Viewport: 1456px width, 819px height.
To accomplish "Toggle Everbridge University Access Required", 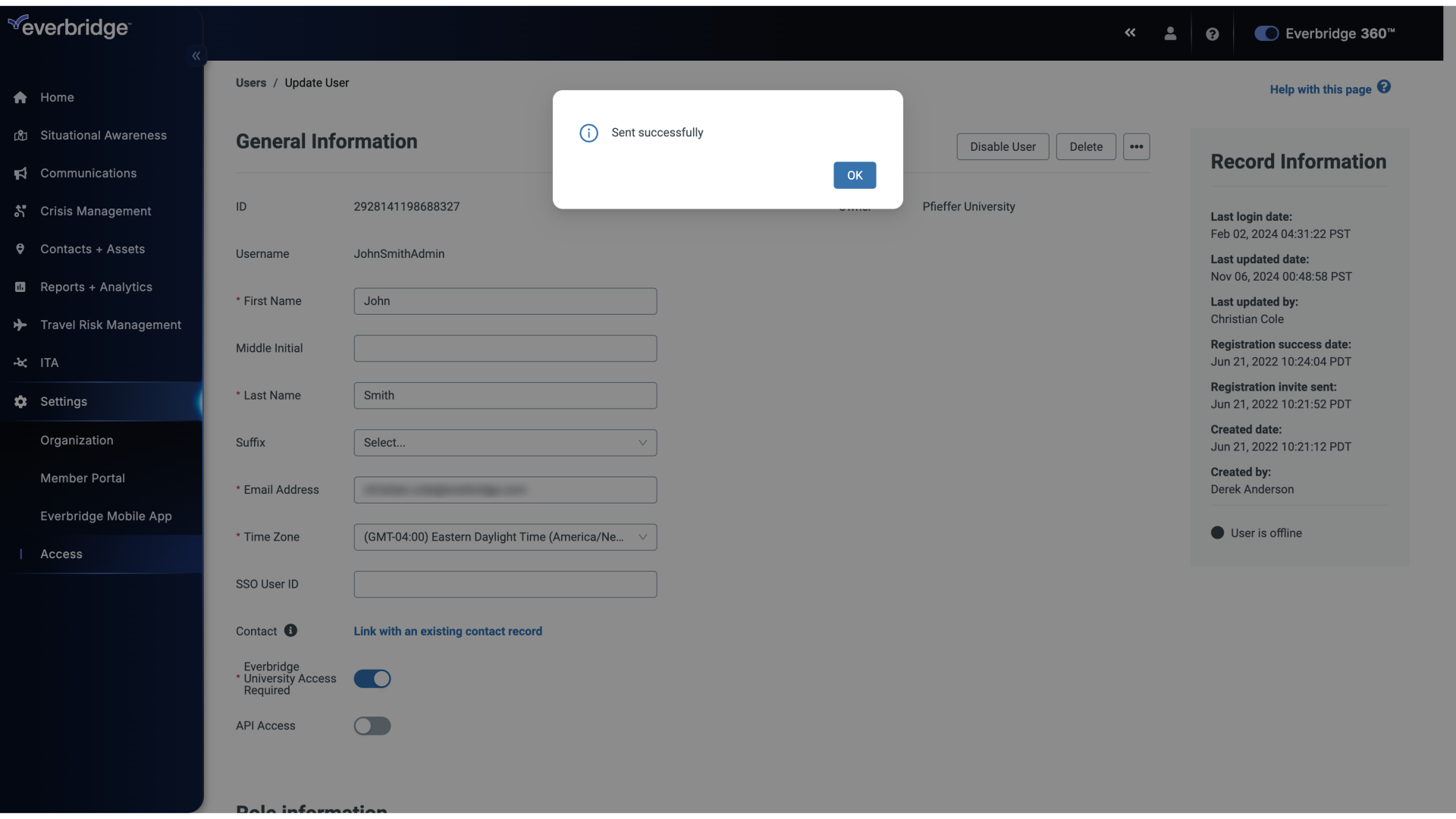I will pos(372,679).
